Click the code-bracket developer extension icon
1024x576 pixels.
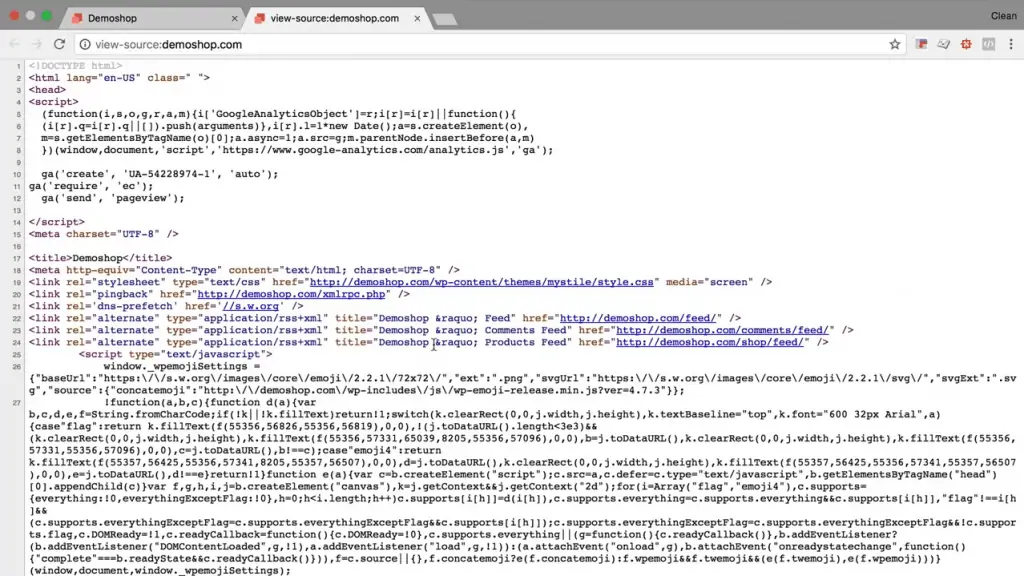tap(989, 44)
